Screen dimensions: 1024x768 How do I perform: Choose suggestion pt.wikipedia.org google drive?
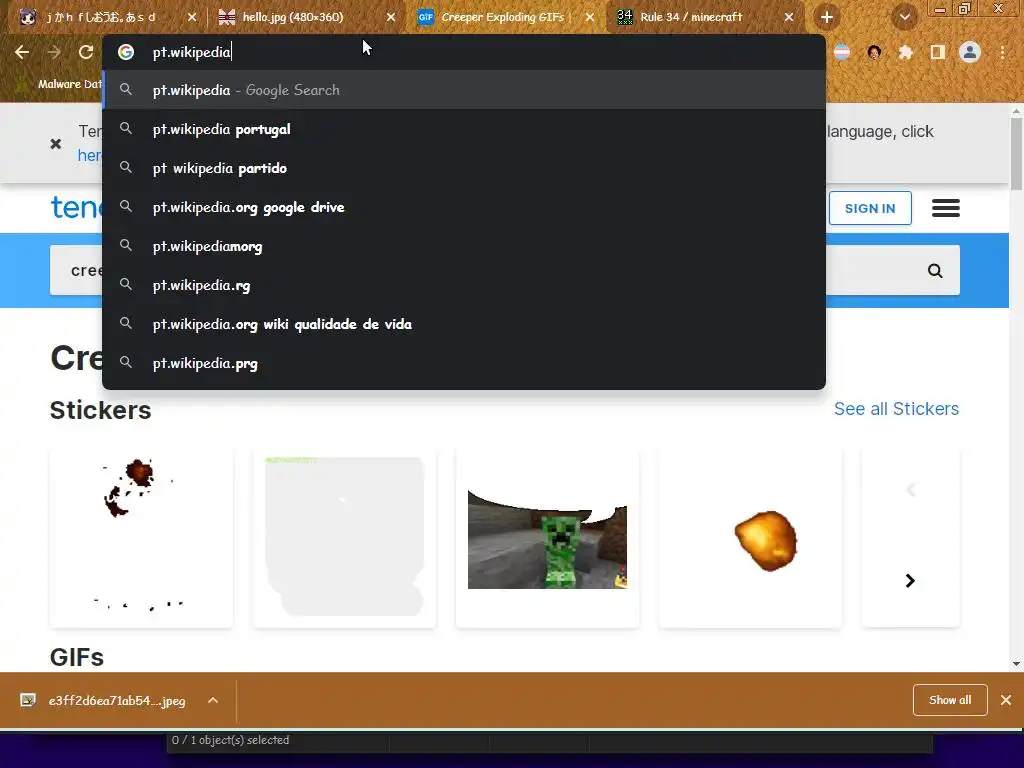[464, 207]
